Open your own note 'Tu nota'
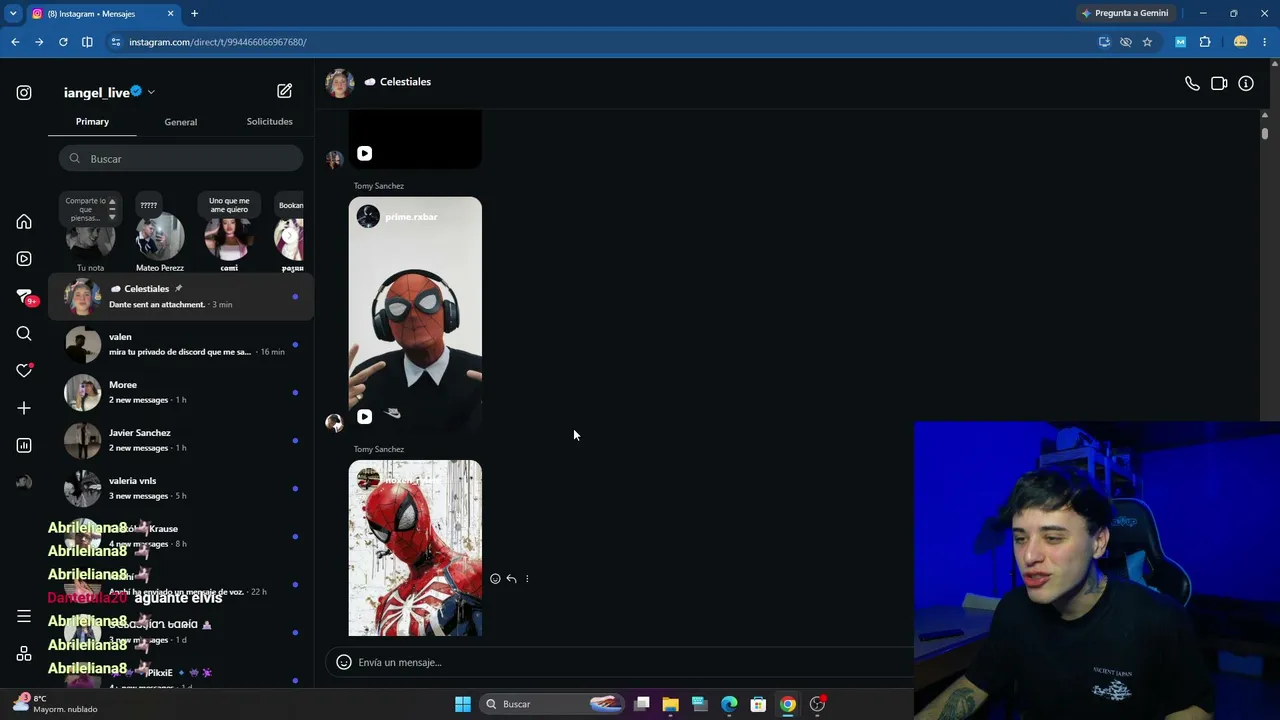 (90, 238)
